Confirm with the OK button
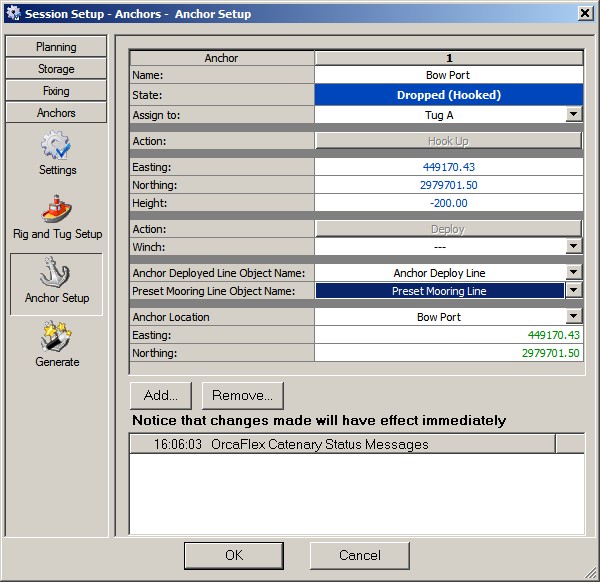The width and height of the screenshot is (600, 582). coord(233,555)
